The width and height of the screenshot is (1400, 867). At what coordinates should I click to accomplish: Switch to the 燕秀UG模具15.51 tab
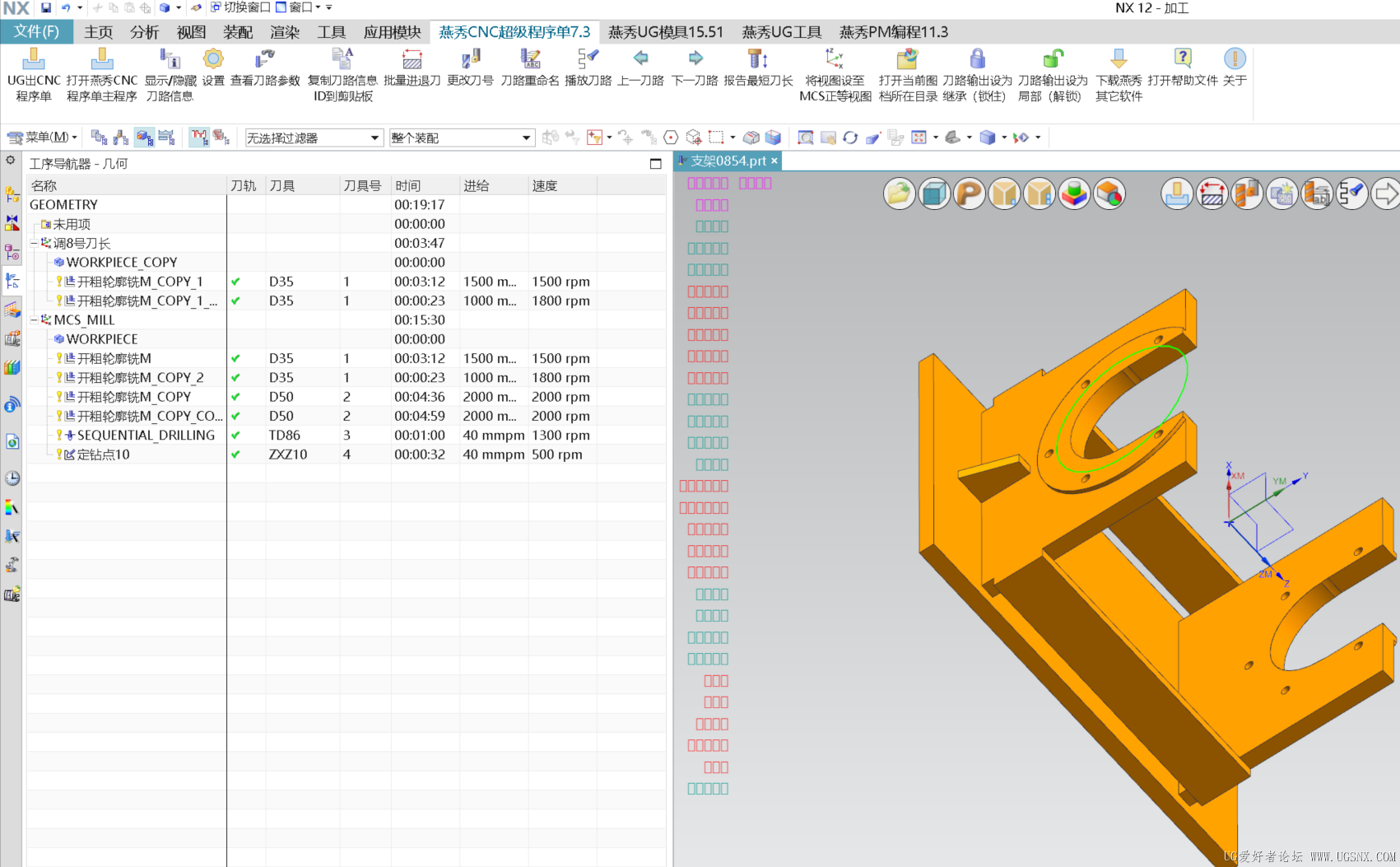(666, 32)
